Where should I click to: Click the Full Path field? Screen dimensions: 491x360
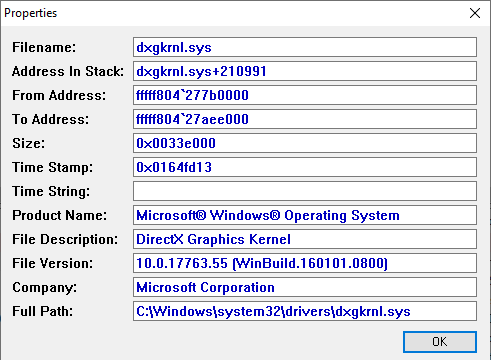[305, 311]
